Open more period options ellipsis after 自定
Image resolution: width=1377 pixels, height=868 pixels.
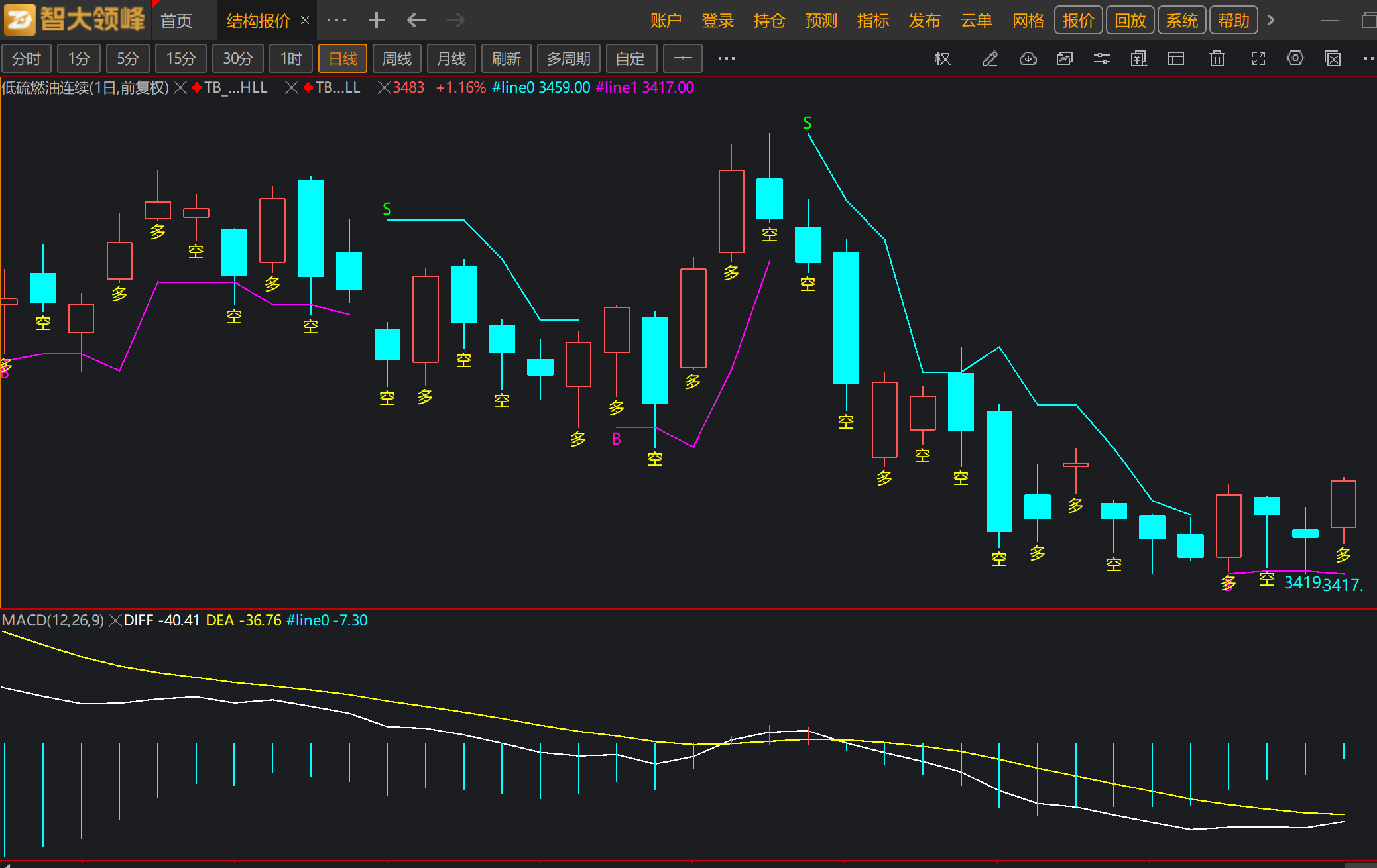[727, 59]
